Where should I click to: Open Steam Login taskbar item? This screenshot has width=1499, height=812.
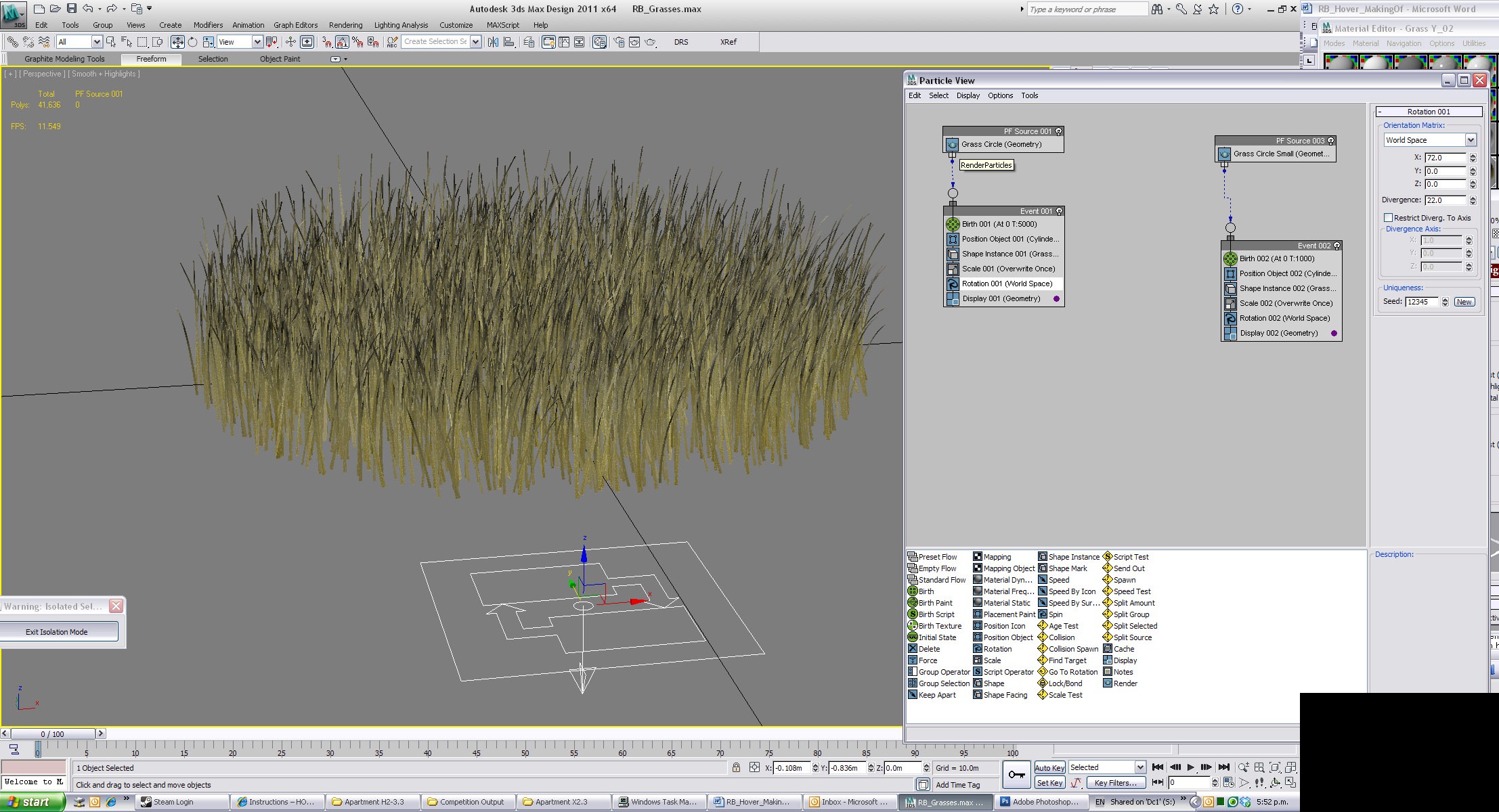(x=182, y=803)
